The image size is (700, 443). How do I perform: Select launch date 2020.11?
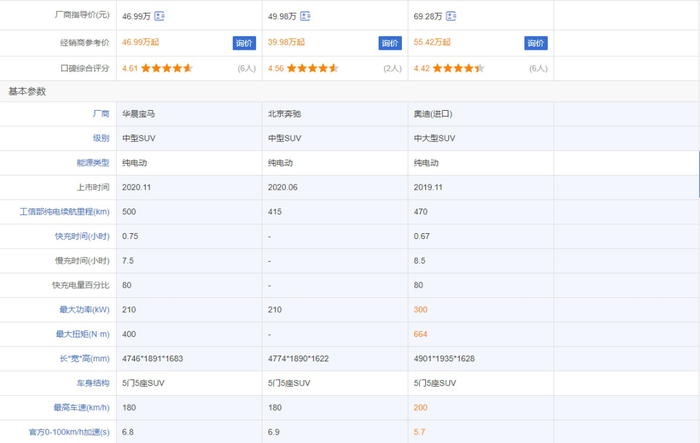tap(137, 187)
